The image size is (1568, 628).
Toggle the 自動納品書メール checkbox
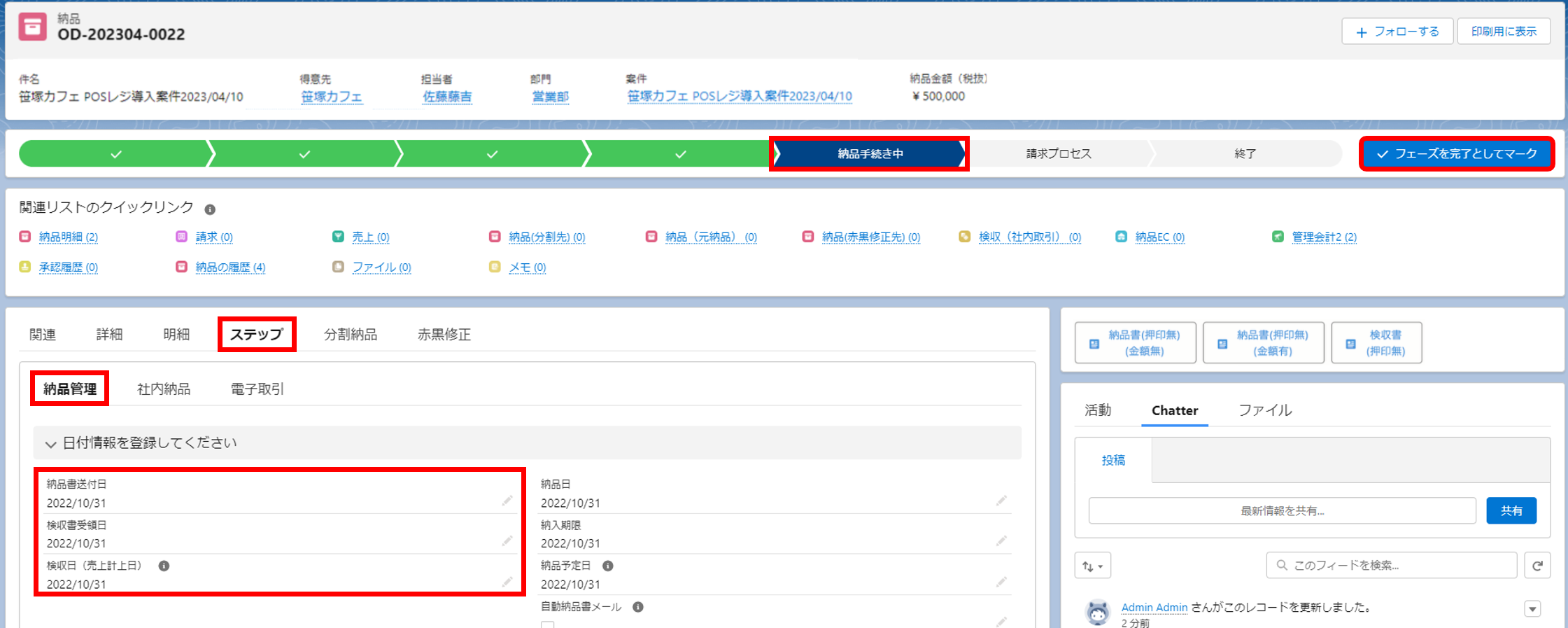click(547, 624)
